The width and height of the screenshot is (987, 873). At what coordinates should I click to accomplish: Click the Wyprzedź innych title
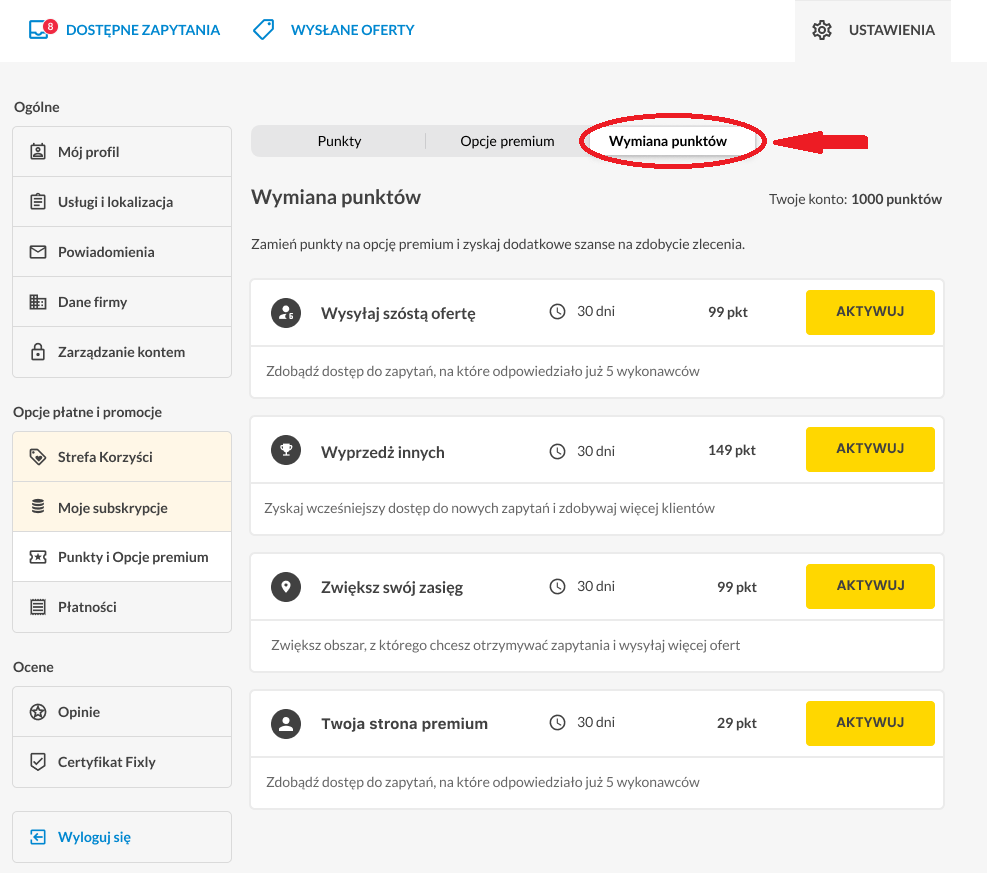383,453
